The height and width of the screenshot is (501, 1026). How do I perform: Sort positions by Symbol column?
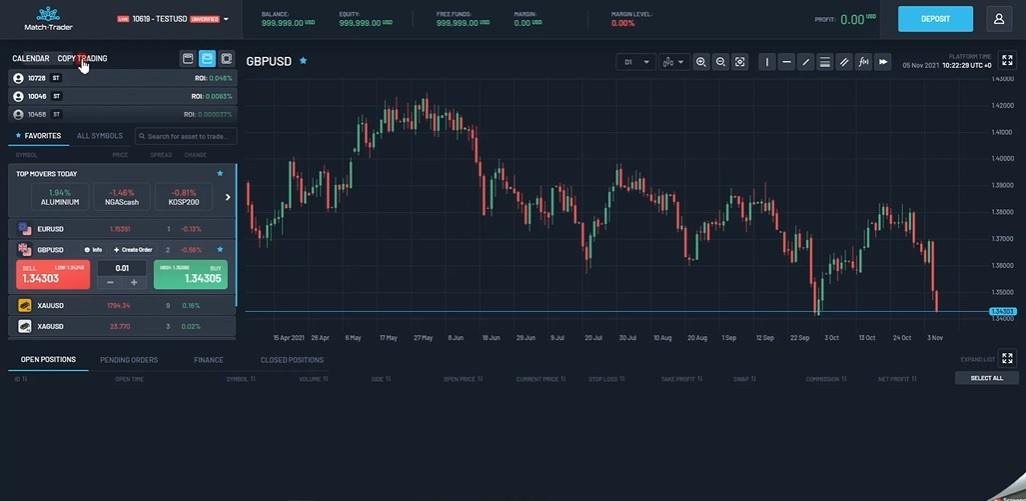[241, 379]
